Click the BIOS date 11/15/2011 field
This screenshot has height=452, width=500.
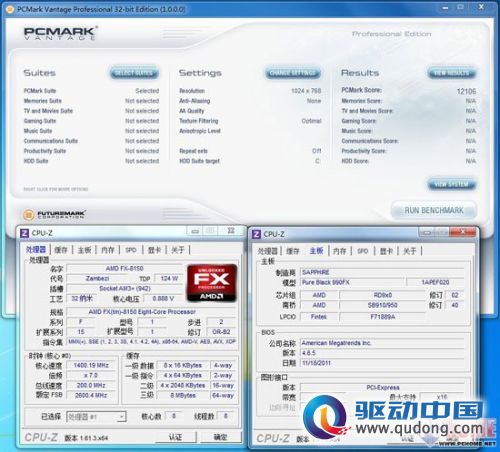click(x=382, y=363)
